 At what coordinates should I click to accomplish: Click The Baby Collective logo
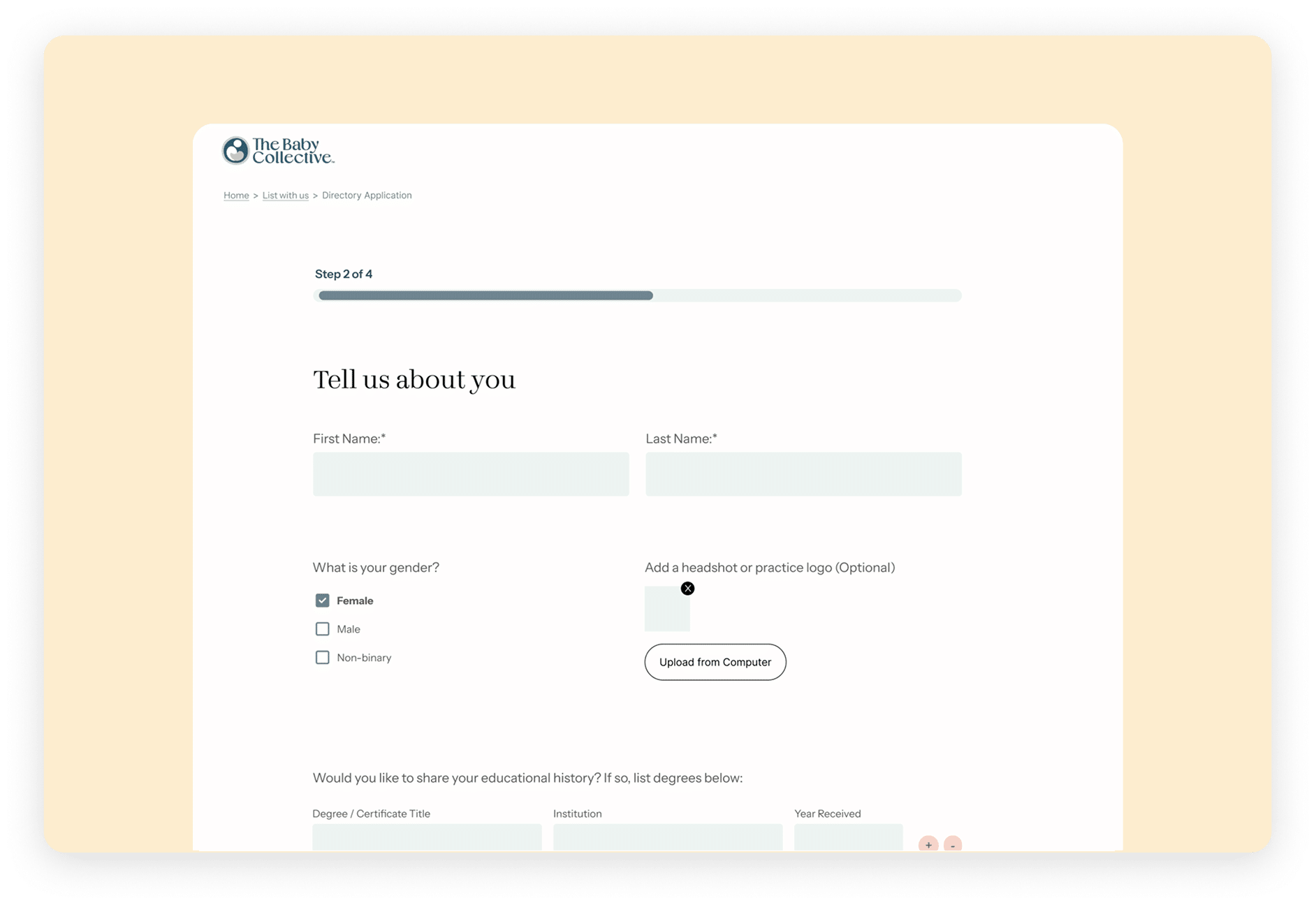pyautogui.click(x=278, y=151)
